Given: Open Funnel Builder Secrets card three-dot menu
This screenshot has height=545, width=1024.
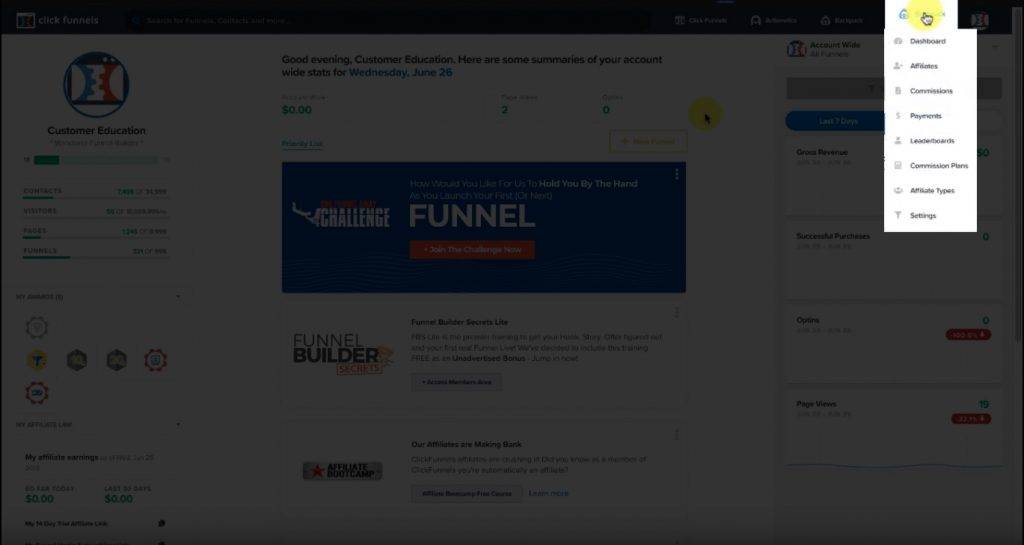Looking at the screenshot, I should click(x=677, y=313).
